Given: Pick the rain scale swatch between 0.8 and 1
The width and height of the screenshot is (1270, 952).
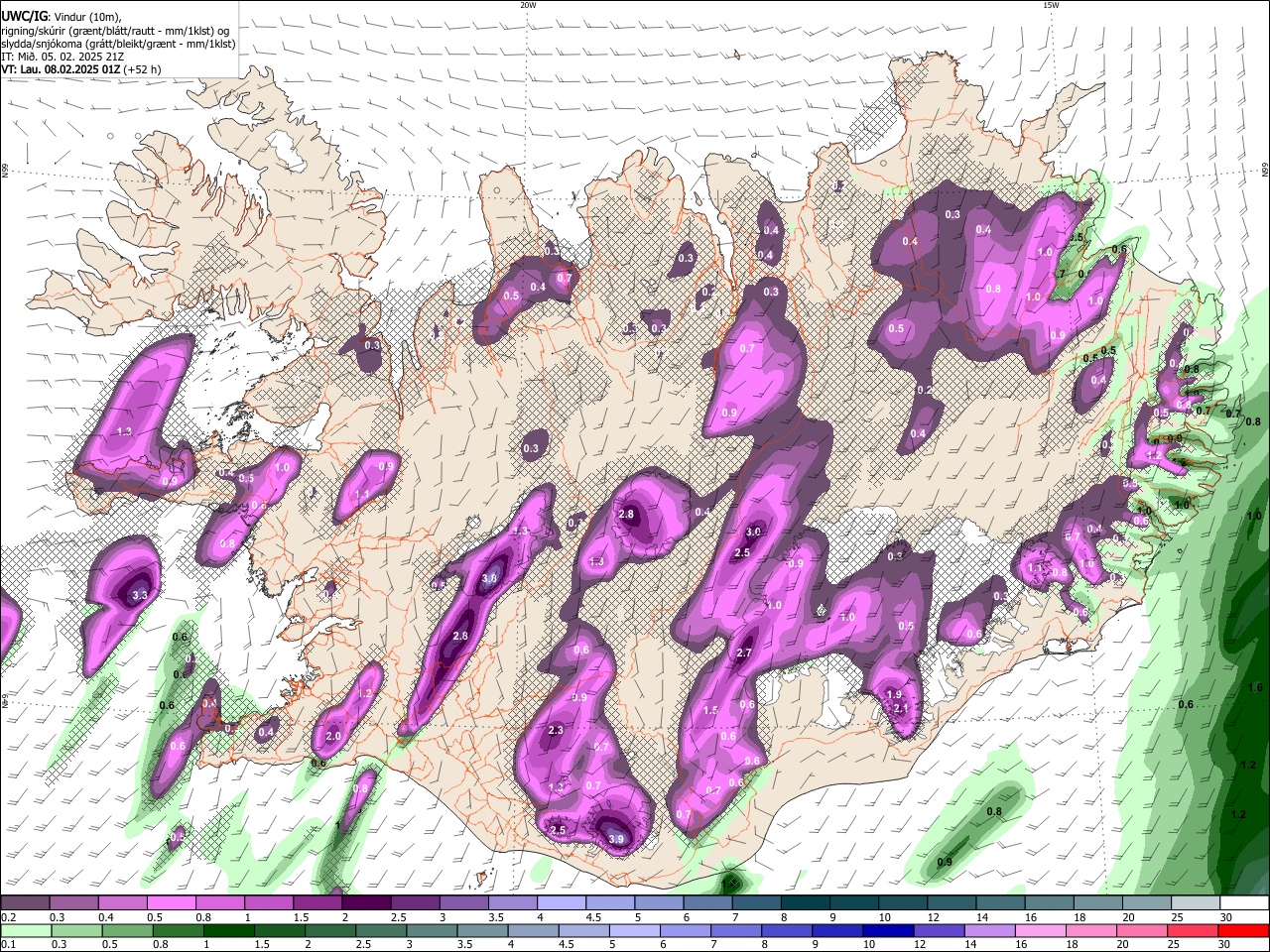Looking at the screenshot, I should (x=178, y=931).
